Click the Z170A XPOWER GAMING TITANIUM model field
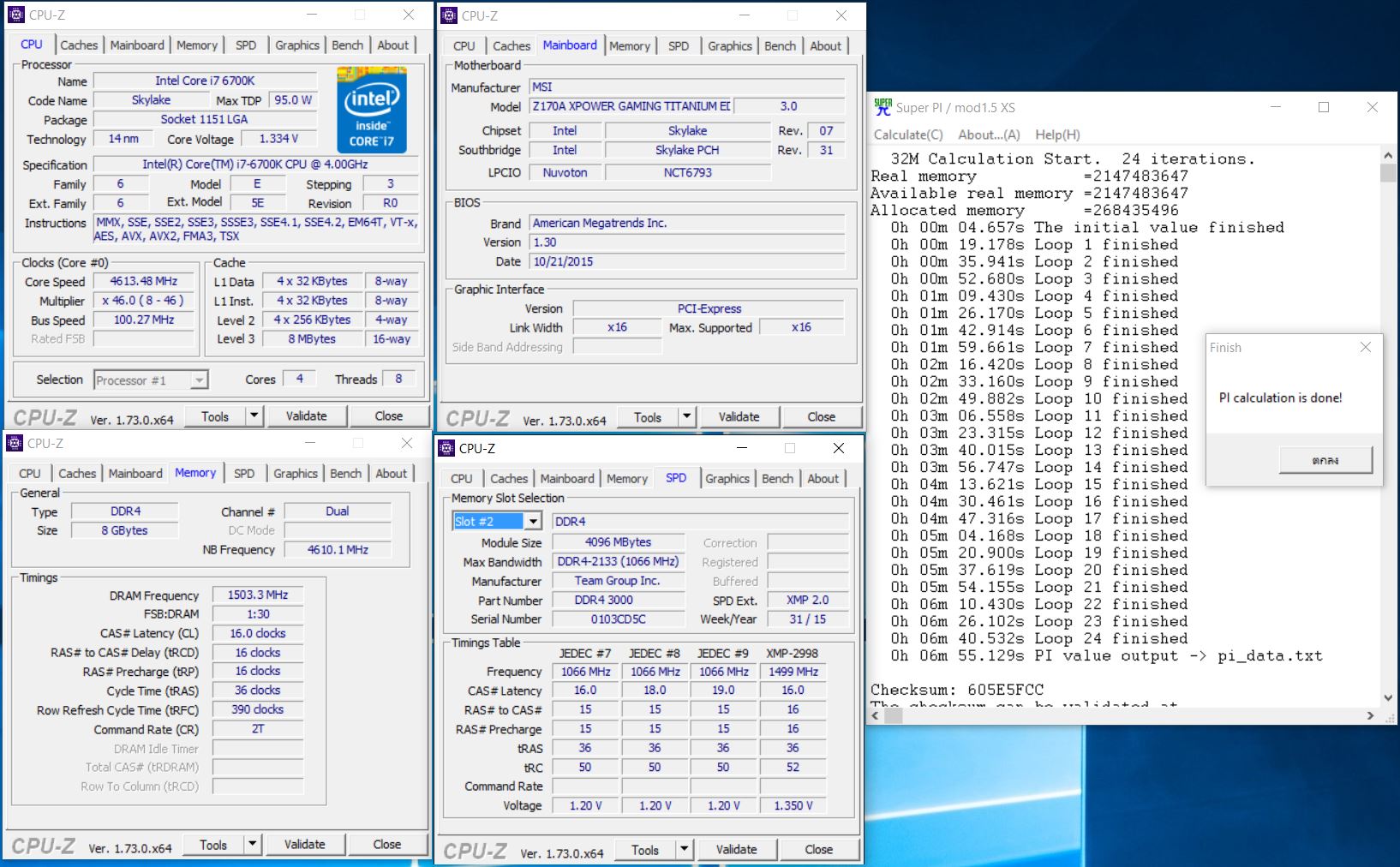 tap(631, 106)
